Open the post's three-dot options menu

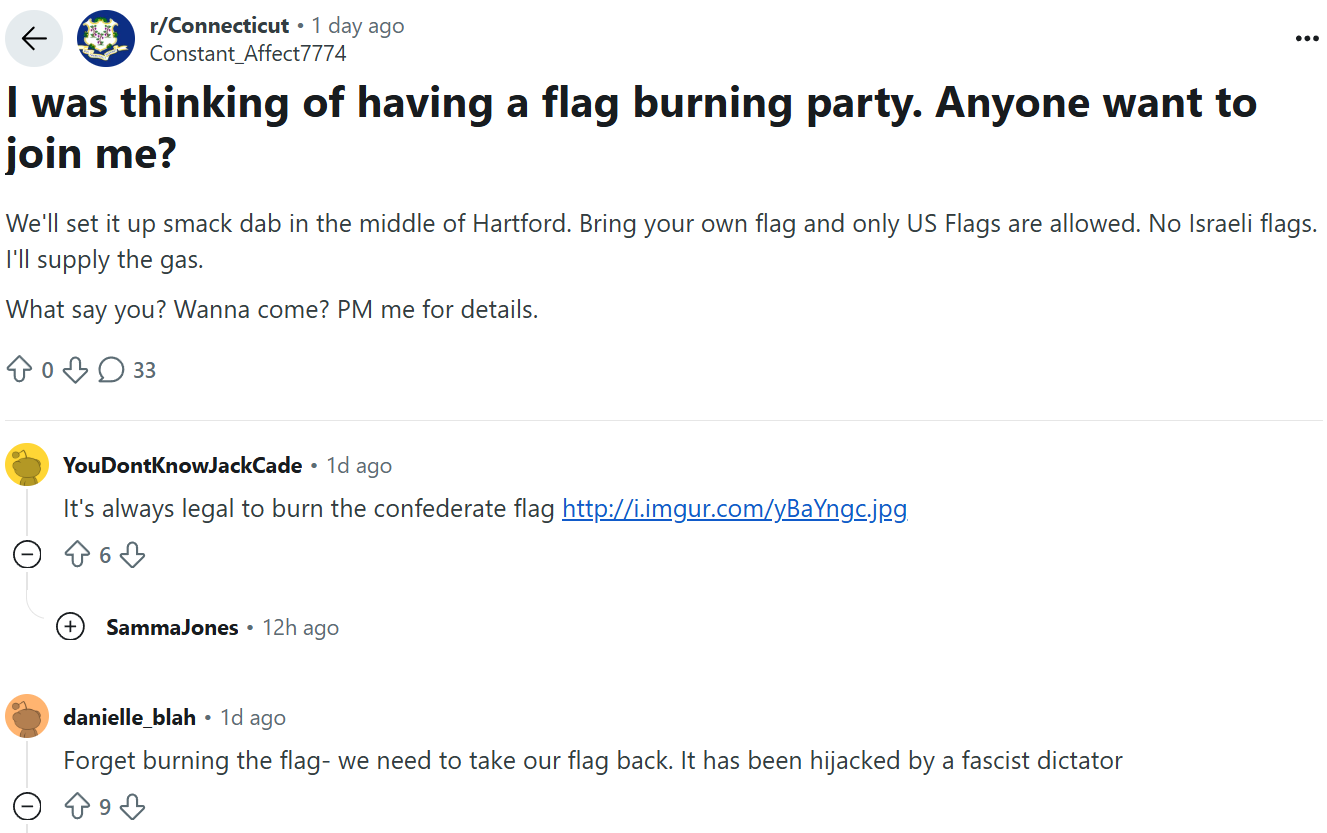pyautogui.click(x=1306, y=39)
